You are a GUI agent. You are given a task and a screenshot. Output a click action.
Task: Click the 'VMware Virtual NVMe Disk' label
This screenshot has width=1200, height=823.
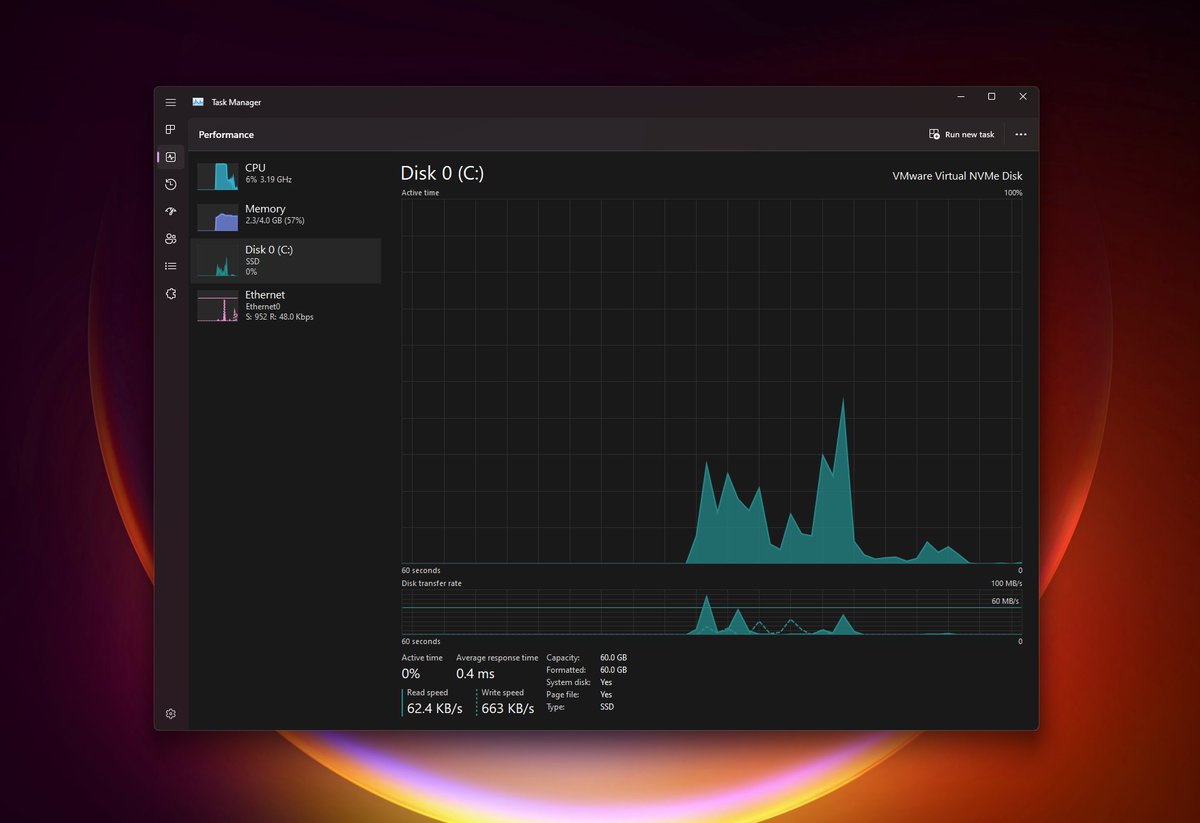957,176
